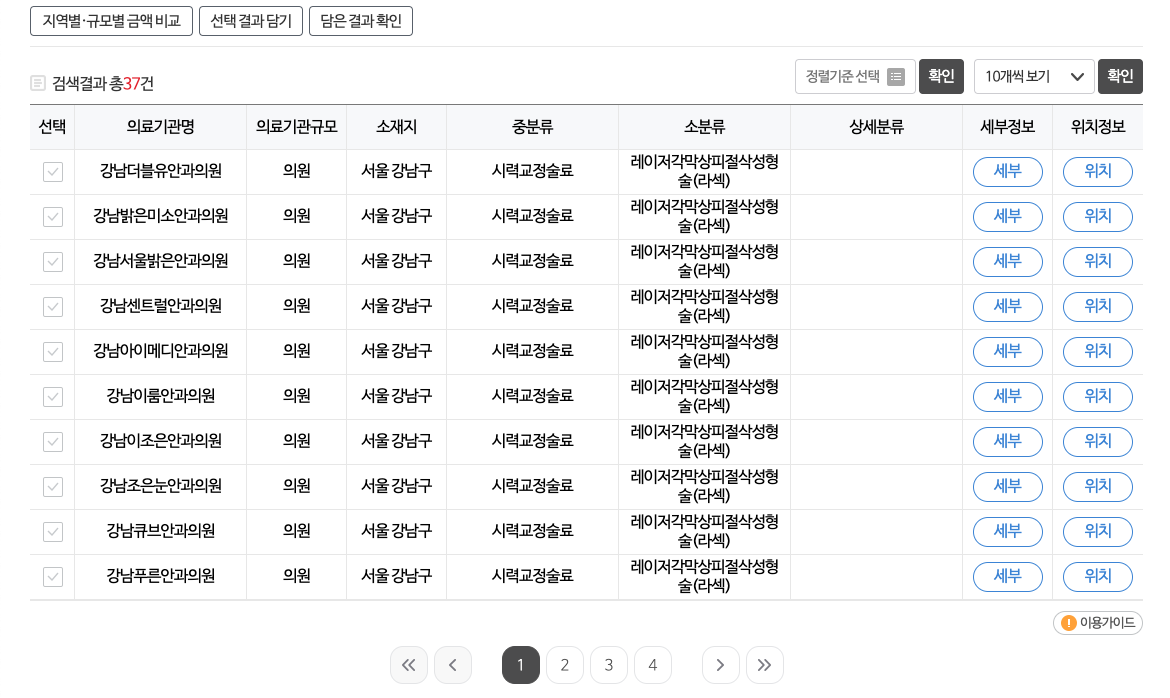
Task: Click the first-page double-left arrow icon
Action: click(409, 664)
